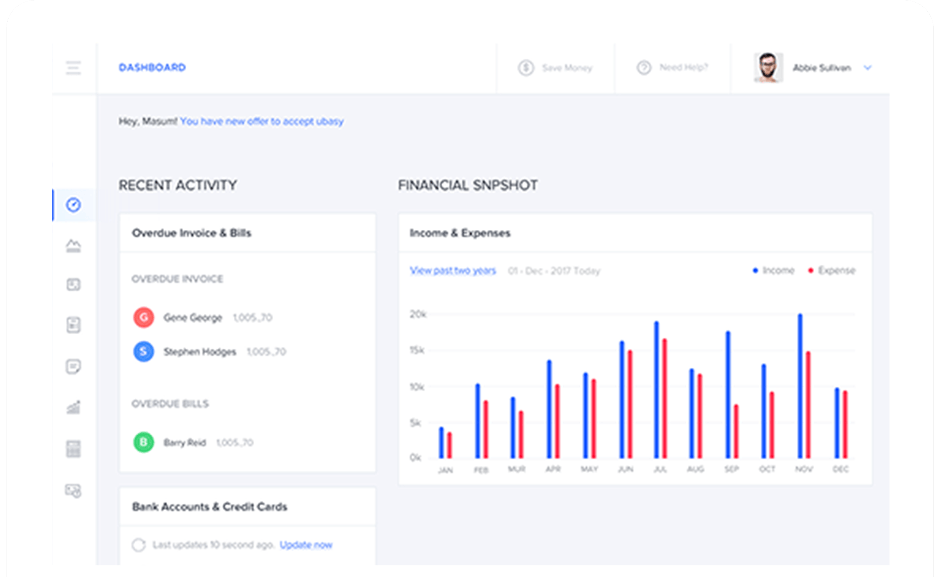
Task: Open the 01 - Dec - 2017 date range
Action: tap(554, 271)
